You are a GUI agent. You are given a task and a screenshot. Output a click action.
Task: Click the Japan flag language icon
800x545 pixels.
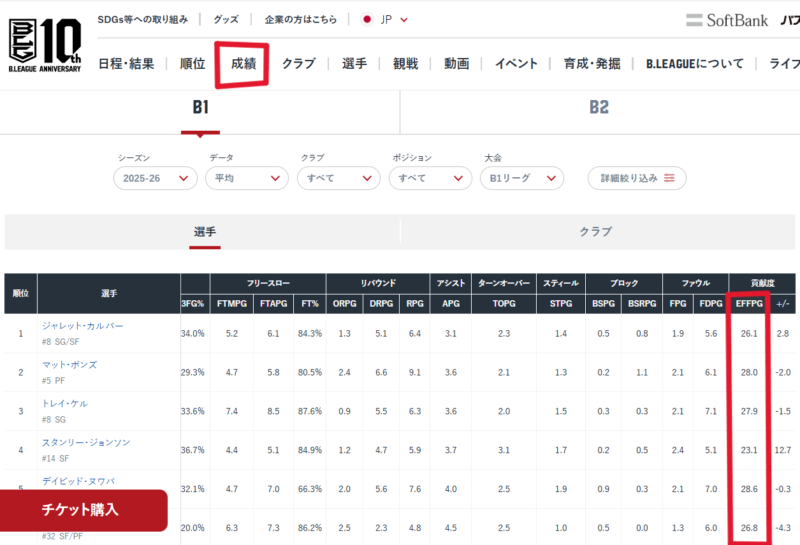[367, 19]
